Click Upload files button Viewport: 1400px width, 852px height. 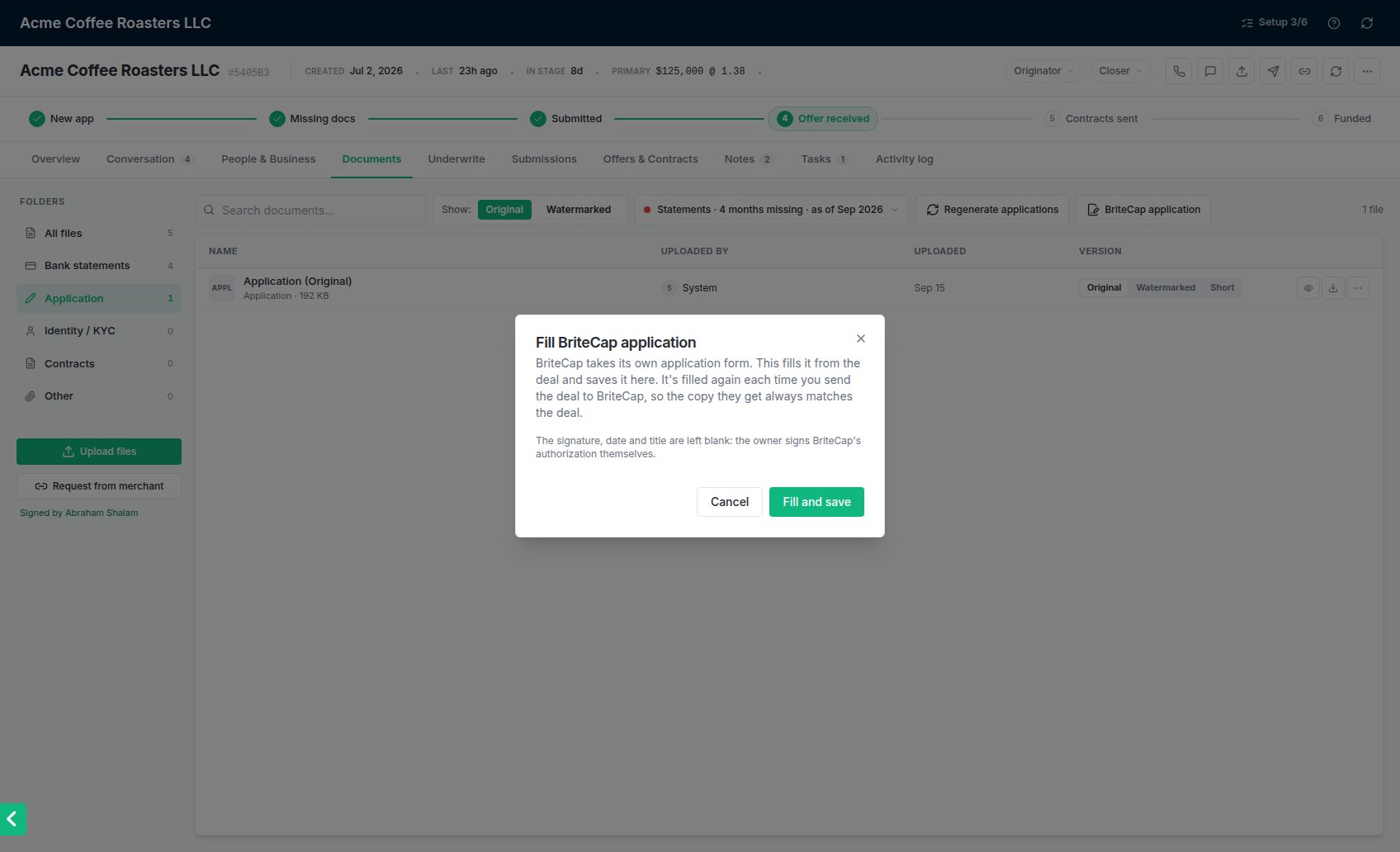coord(99,452)
